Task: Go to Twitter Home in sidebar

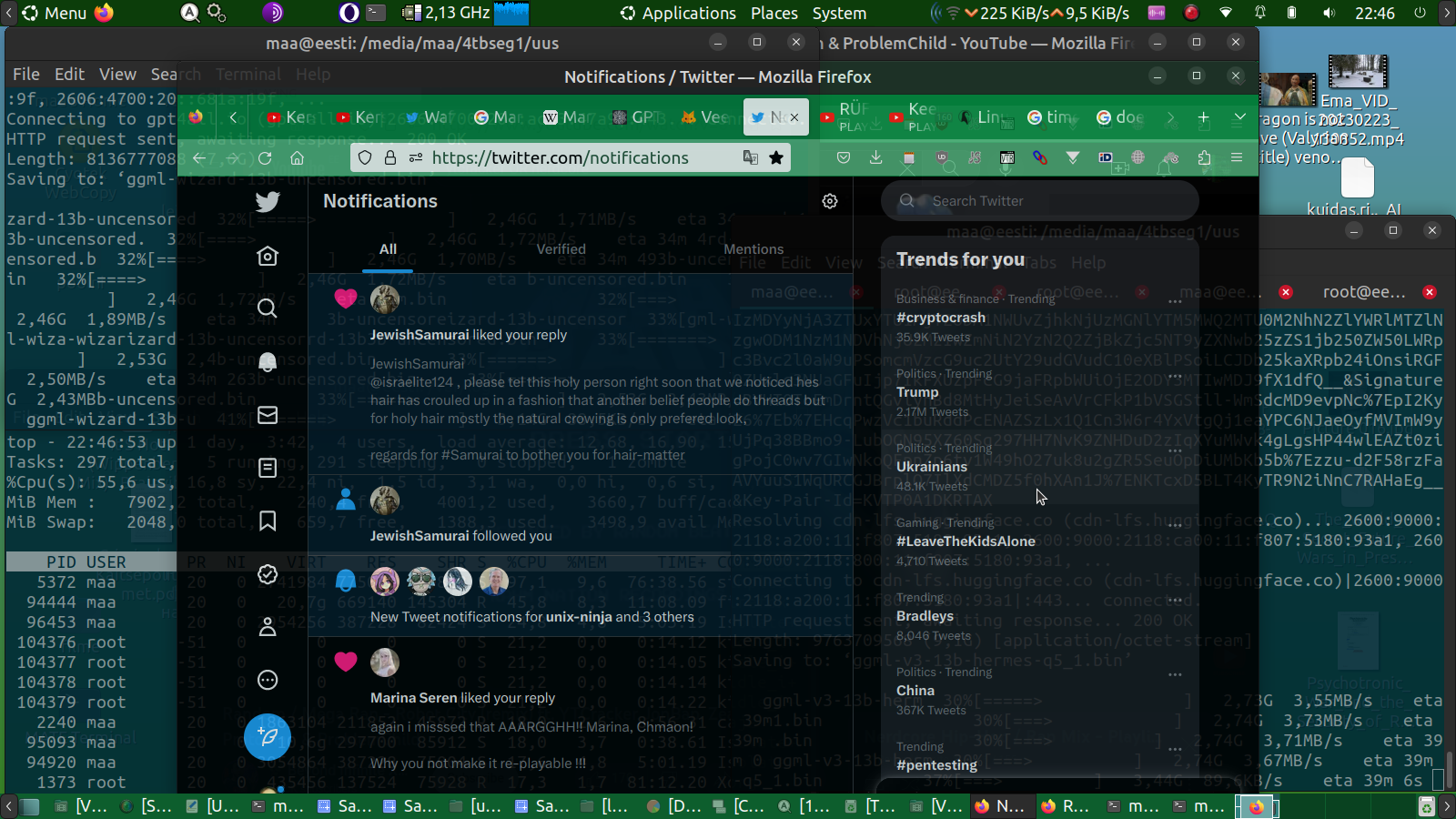Action: [268, 256]
